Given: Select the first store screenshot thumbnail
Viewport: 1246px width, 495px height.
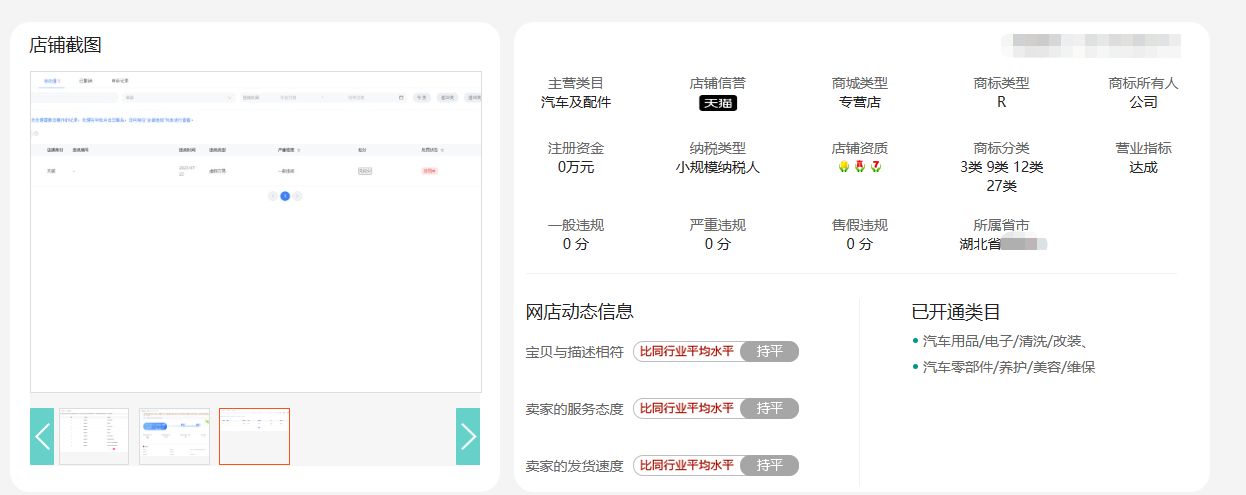Looking at the screenshot, I should [x=94, y=436].
